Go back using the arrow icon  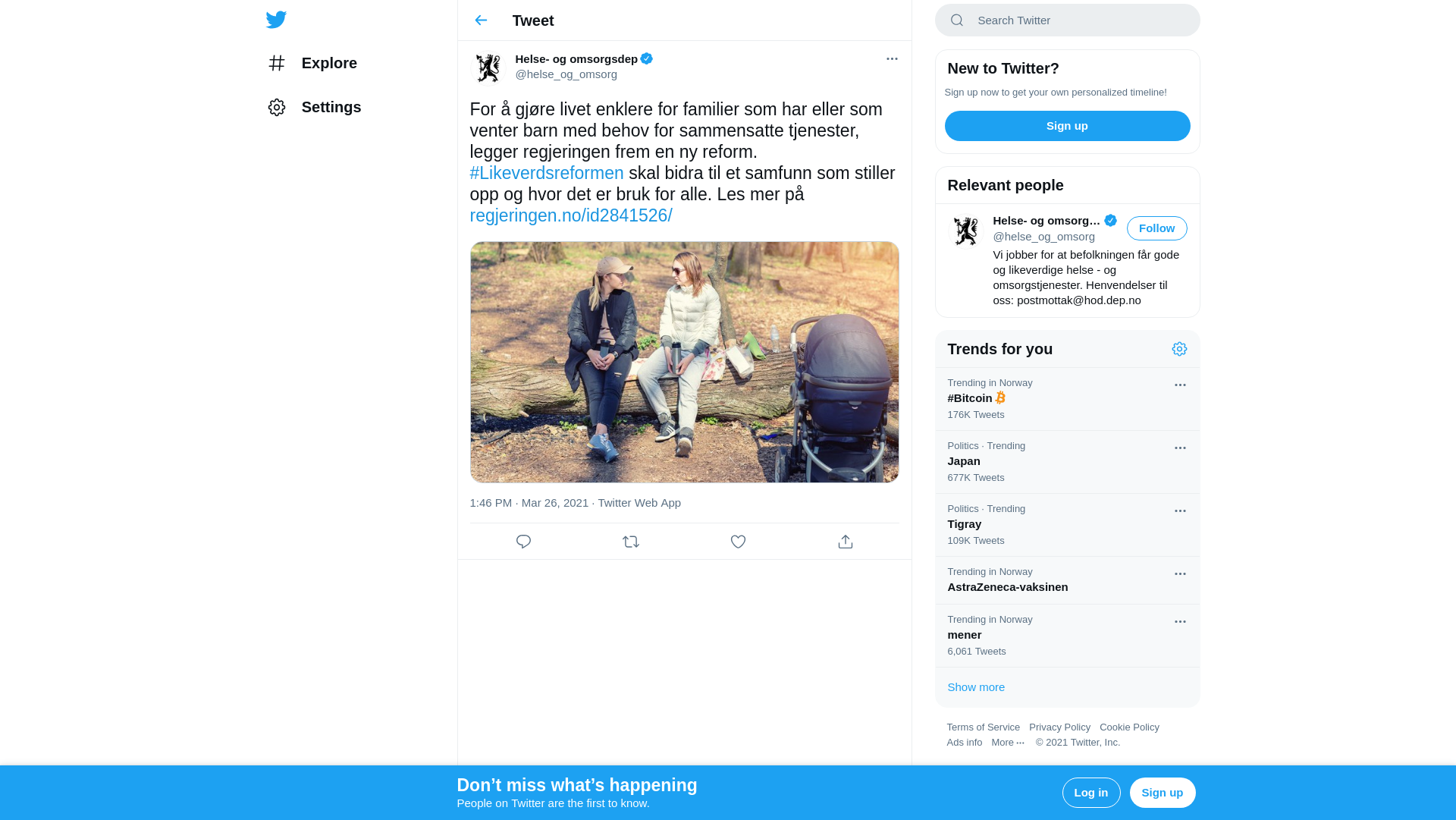coord(481,20)
